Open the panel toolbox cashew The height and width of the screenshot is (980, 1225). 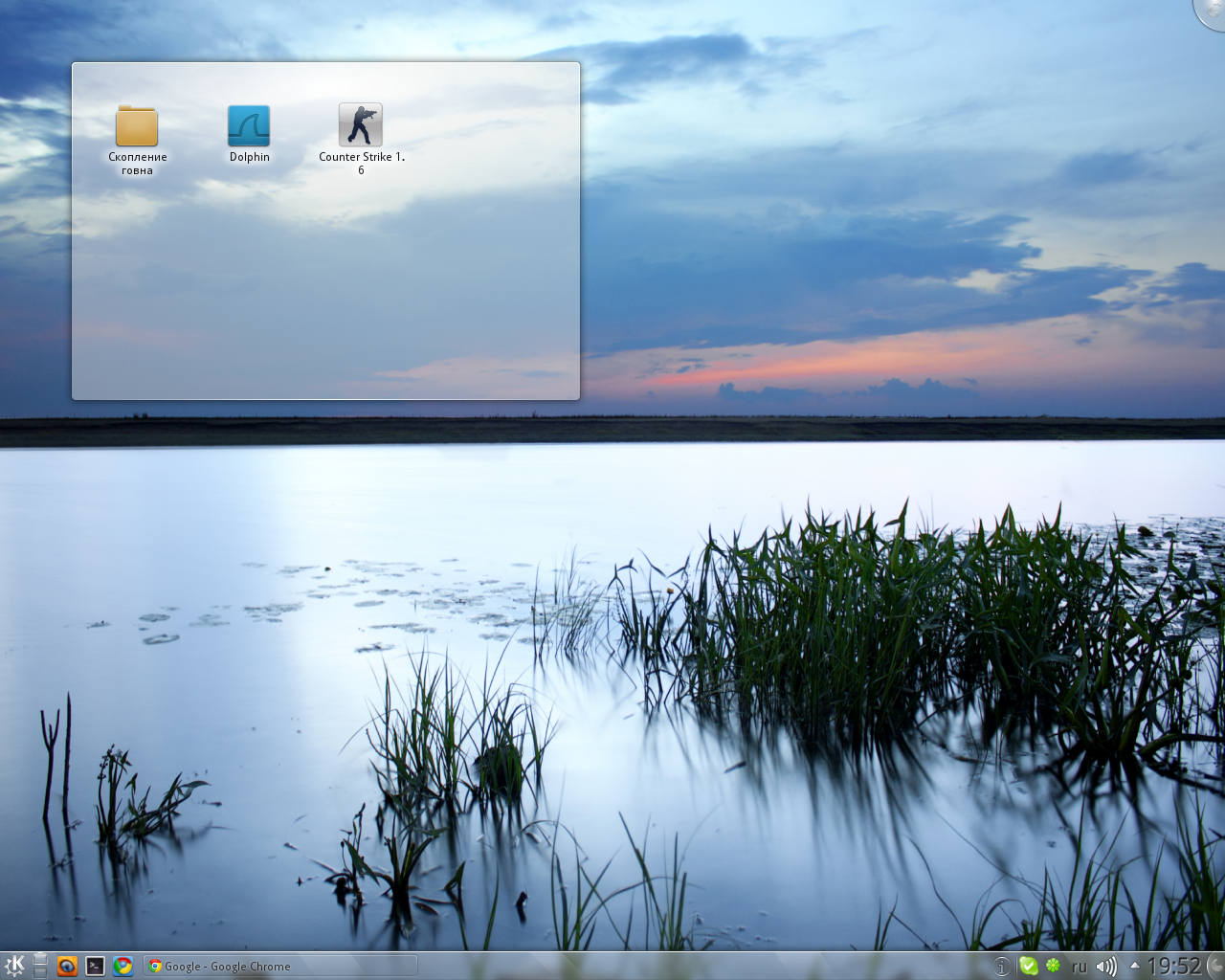pyautogui.click(x=1215, y=966)
